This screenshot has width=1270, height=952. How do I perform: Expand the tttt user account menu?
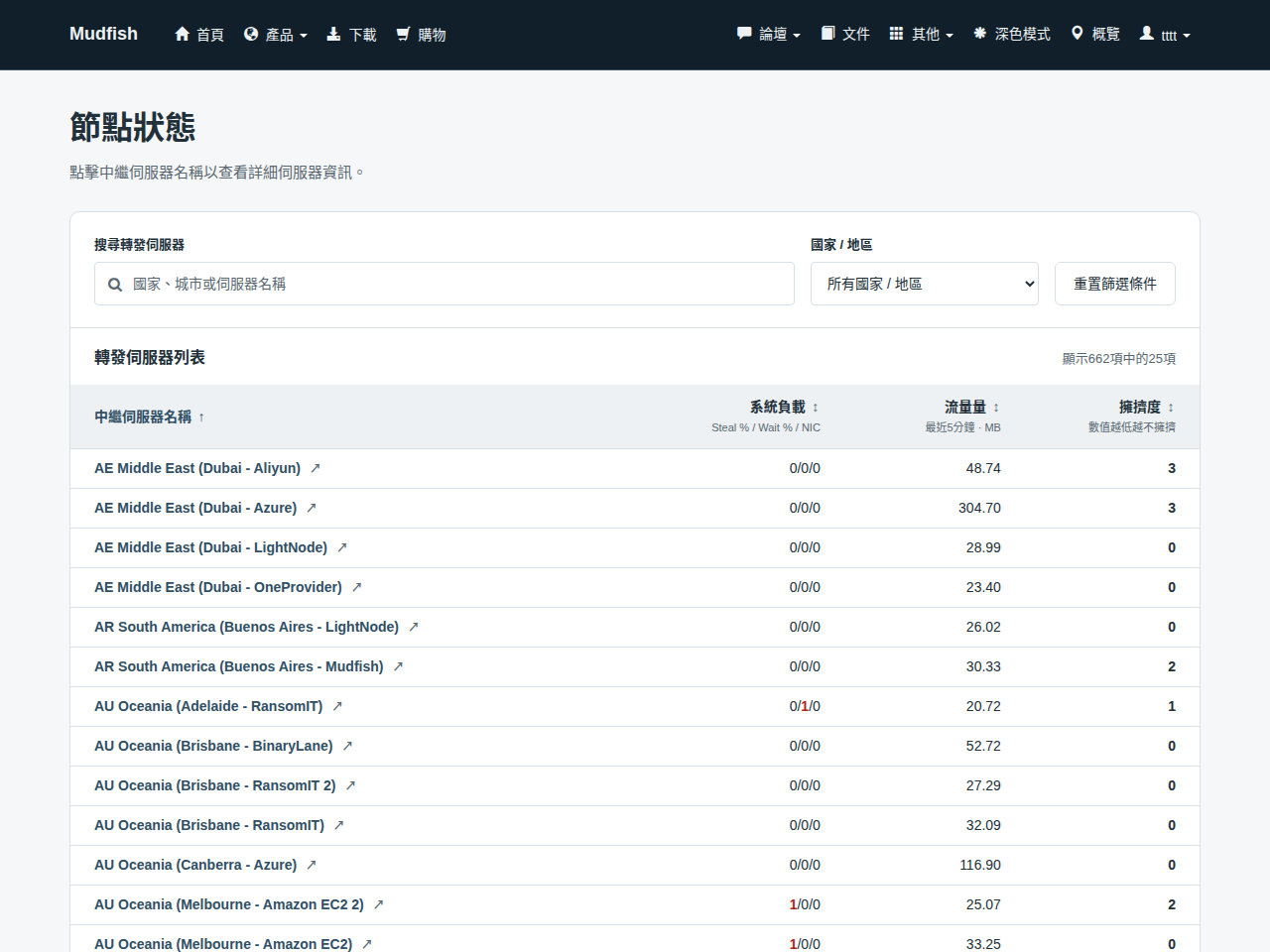click(1165, 35)
